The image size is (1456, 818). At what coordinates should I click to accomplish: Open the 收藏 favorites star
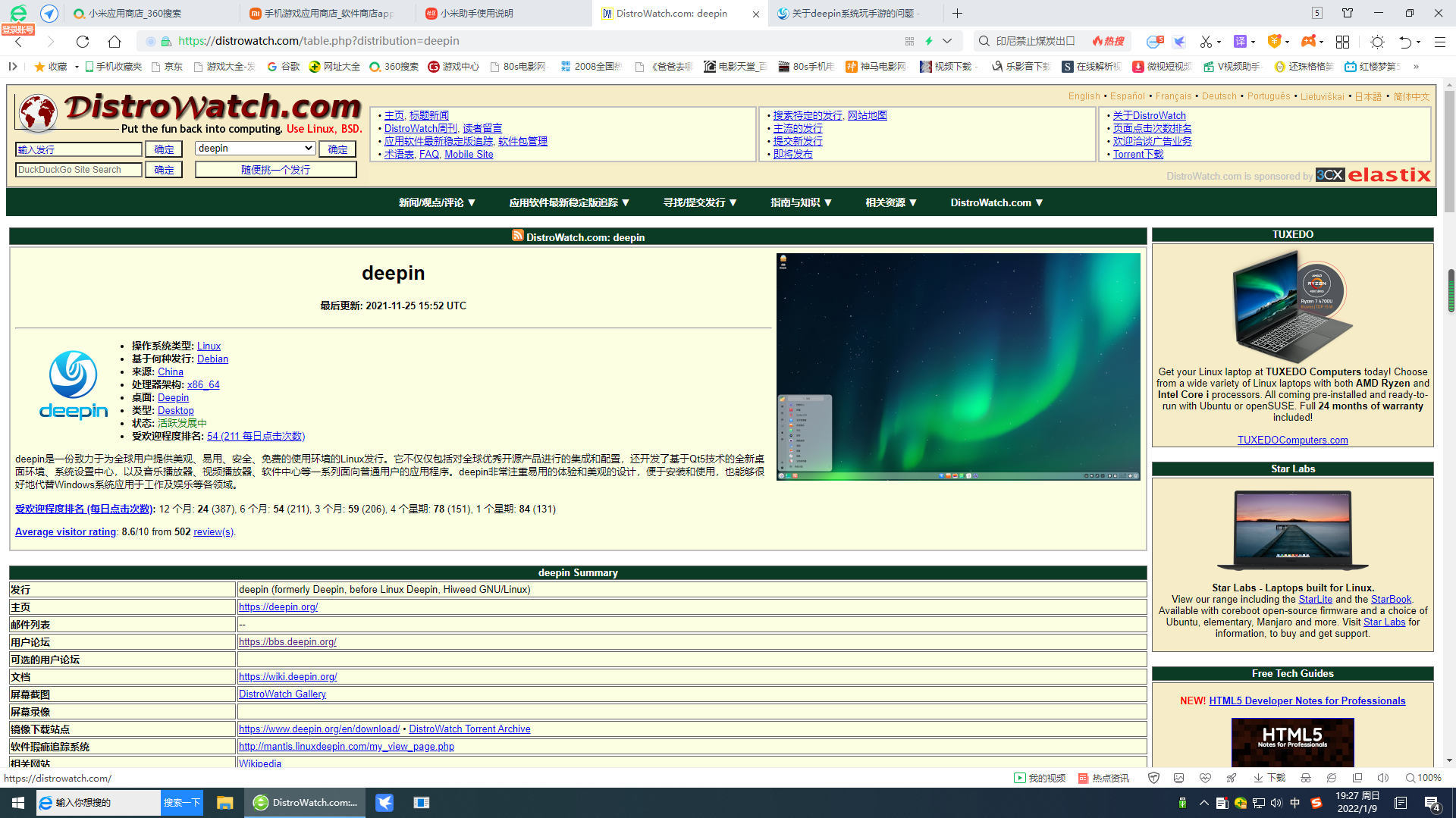tap(51, 67)
